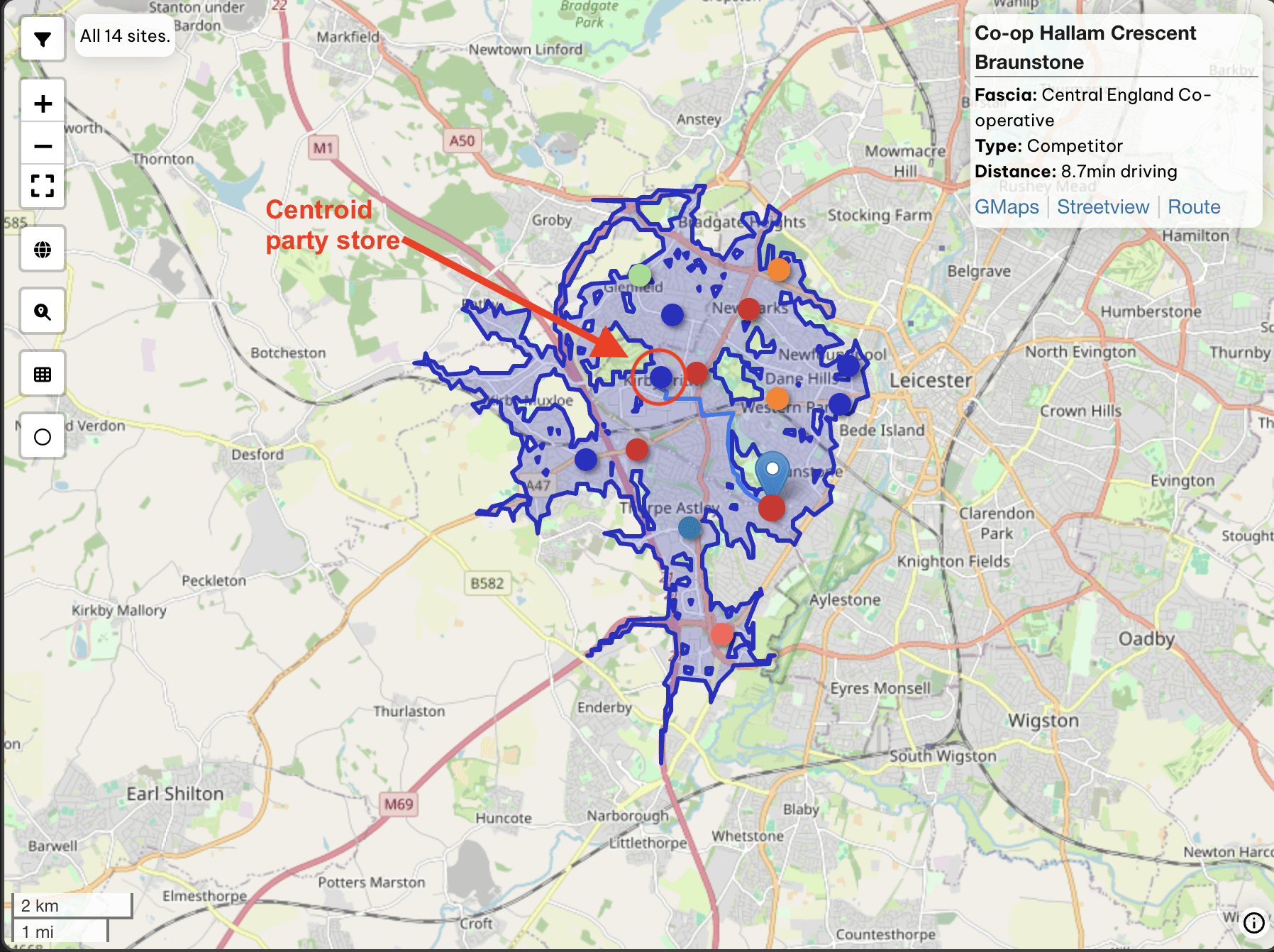Click the Route link in the popup

coord(1194,207)
